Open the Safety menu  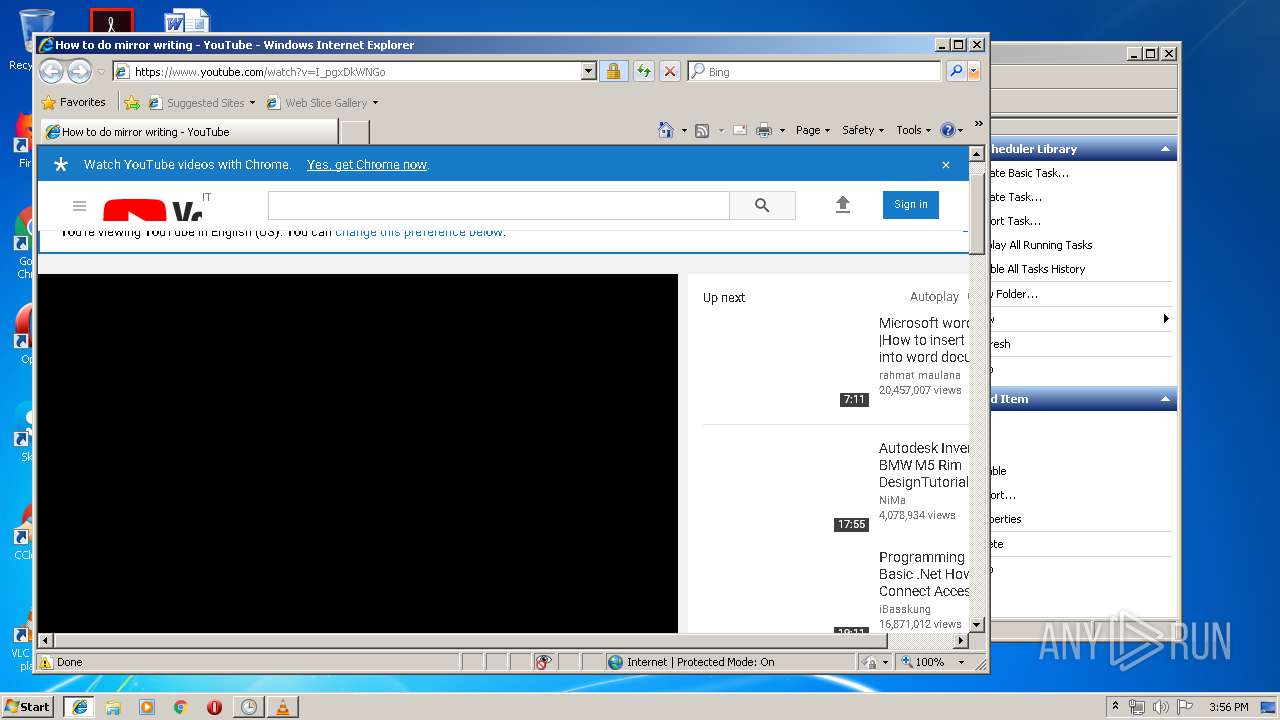coord(863,130)
